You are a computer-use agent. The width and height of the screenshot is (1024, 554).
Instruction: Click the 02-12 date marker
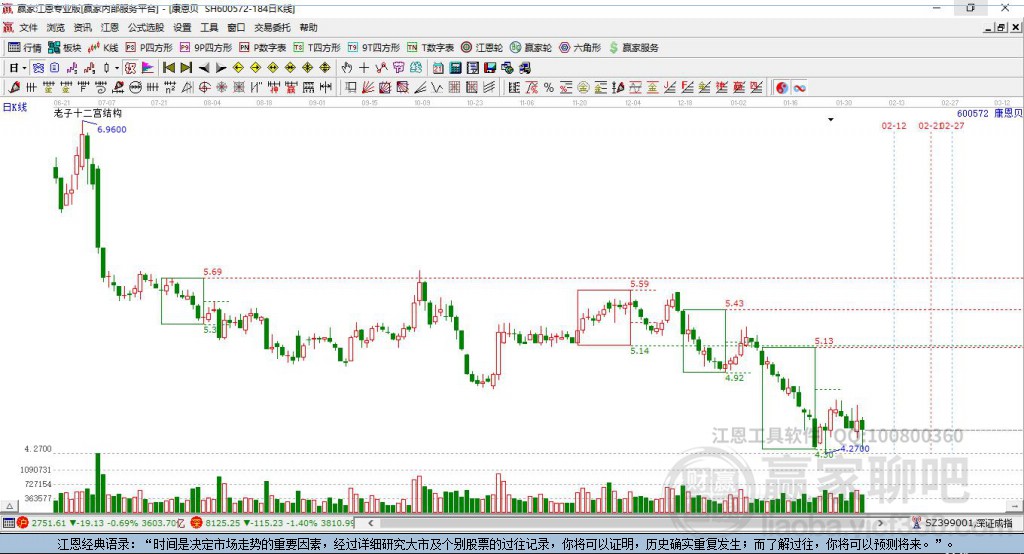[893, 126]
